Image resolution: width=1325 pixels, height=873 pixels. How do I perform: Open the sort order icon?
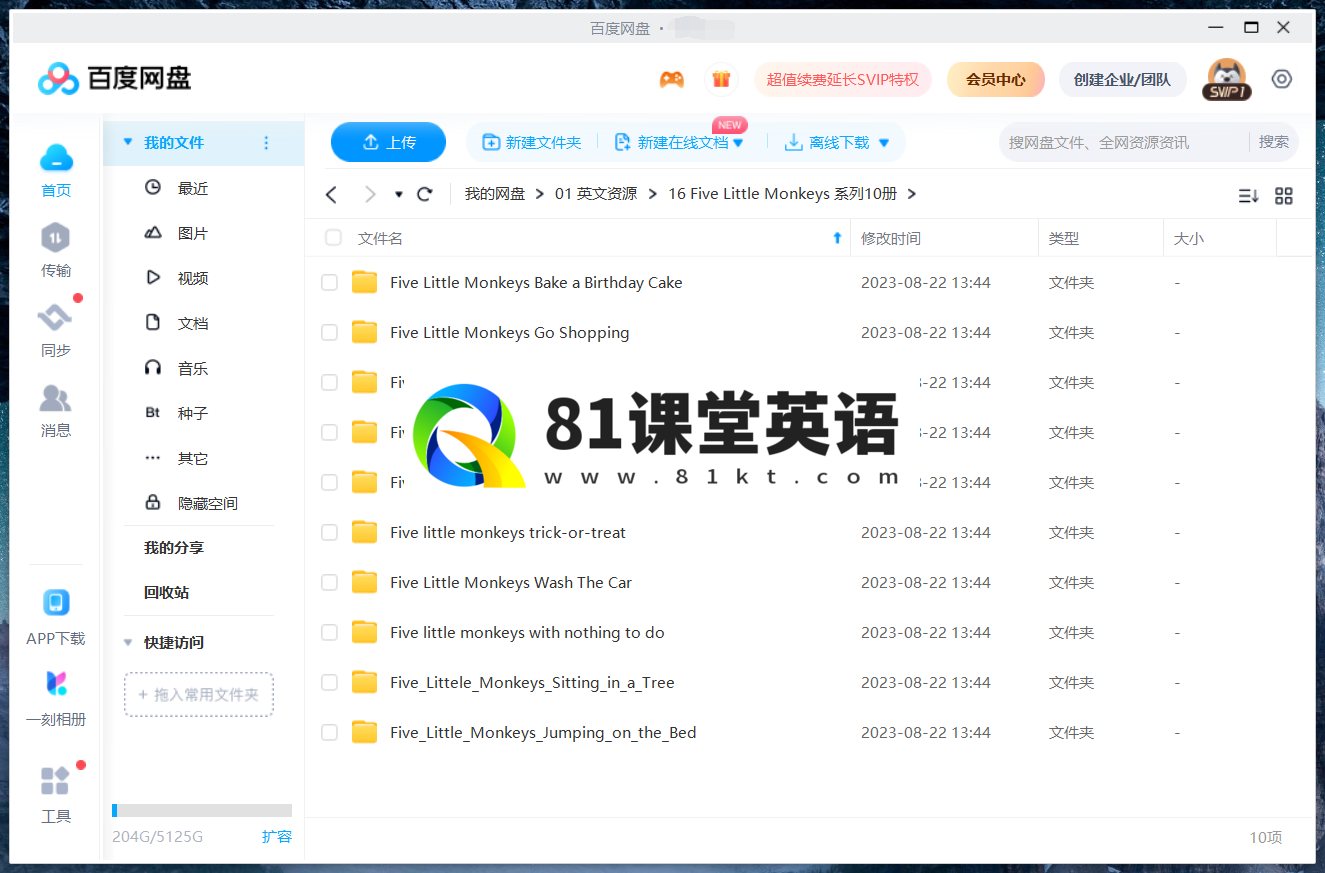click(1248, 196)
